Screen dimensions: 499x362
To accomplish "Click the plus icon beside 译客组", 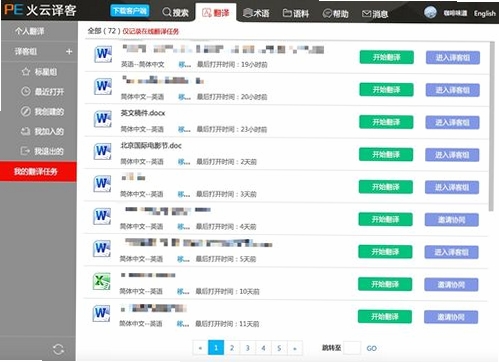I will [x=69, y=52].
